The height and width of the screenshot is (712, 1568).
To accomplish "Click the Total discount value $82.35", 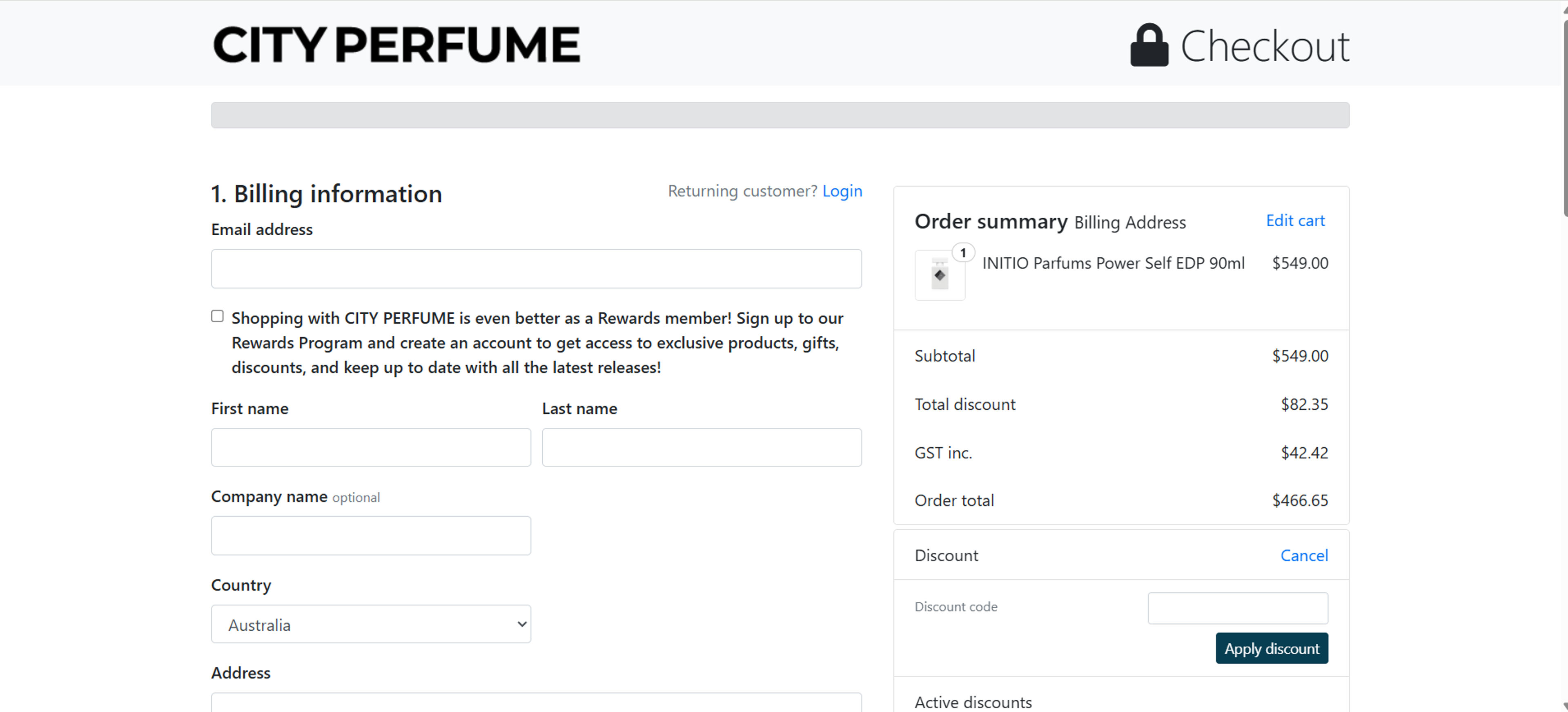I will pyautogui.click(x=1304, y=404).
